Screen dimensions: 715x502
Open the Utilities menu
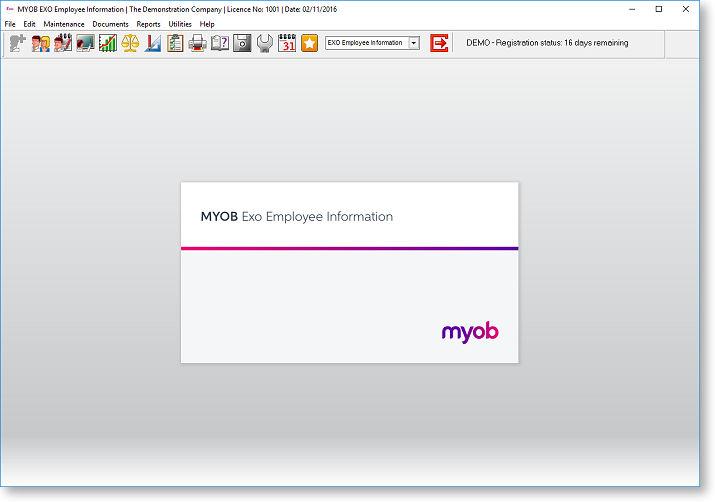point(180,24)
